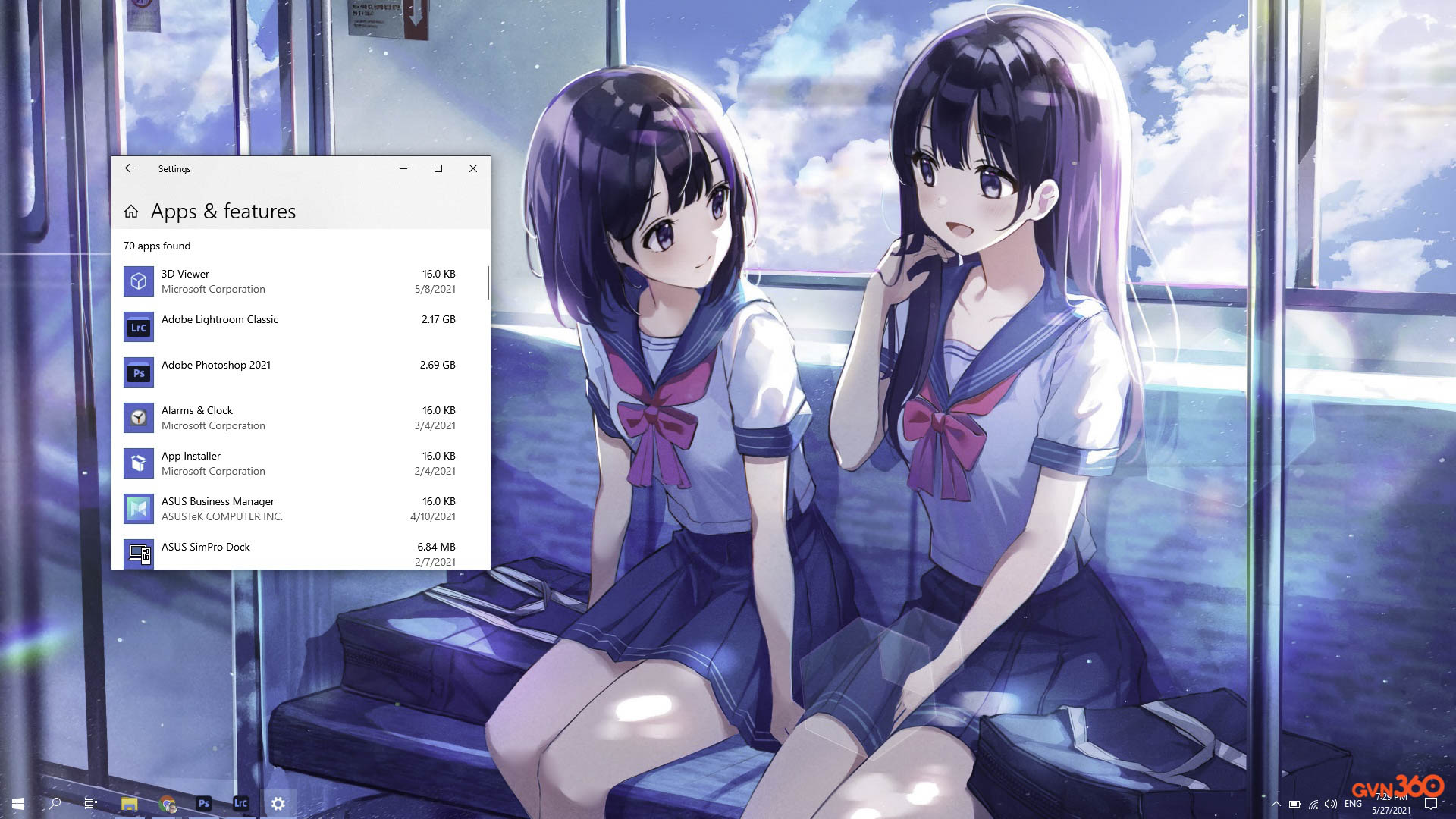Select the Alarms & Clock entry
The height and width of the screenshot is (819, 1456).
click(300, 418)
